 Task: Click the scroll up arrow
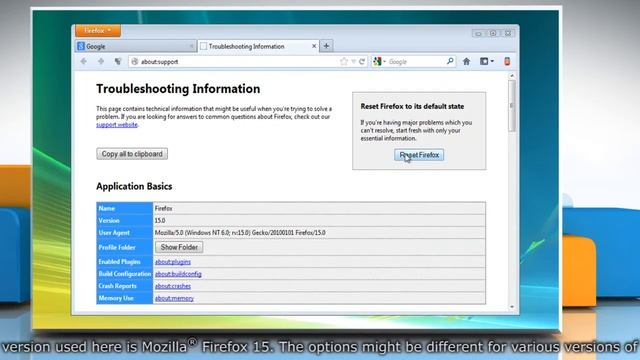pyautogui.click(x=512, y=76)
